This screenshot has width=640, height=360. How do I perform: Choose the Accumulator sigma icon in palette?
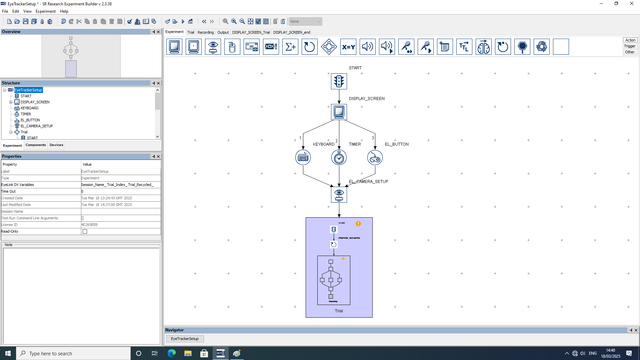pos(290,47)
